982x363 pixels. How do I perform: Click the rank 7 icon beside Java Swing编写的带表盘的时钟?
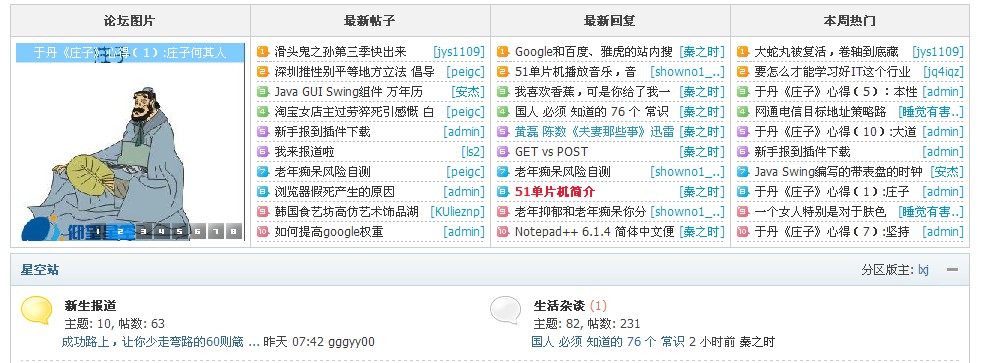(743, 172)
